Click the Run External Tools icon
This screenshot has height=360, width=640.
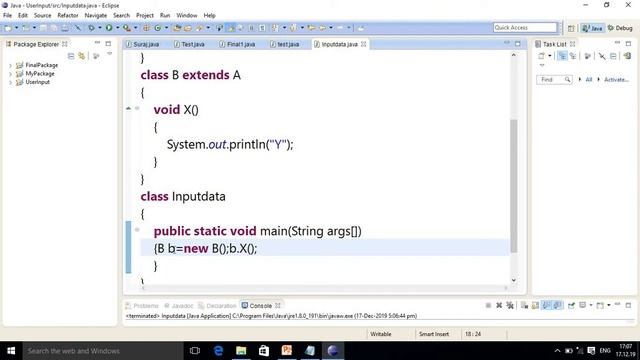pos(127,28)
